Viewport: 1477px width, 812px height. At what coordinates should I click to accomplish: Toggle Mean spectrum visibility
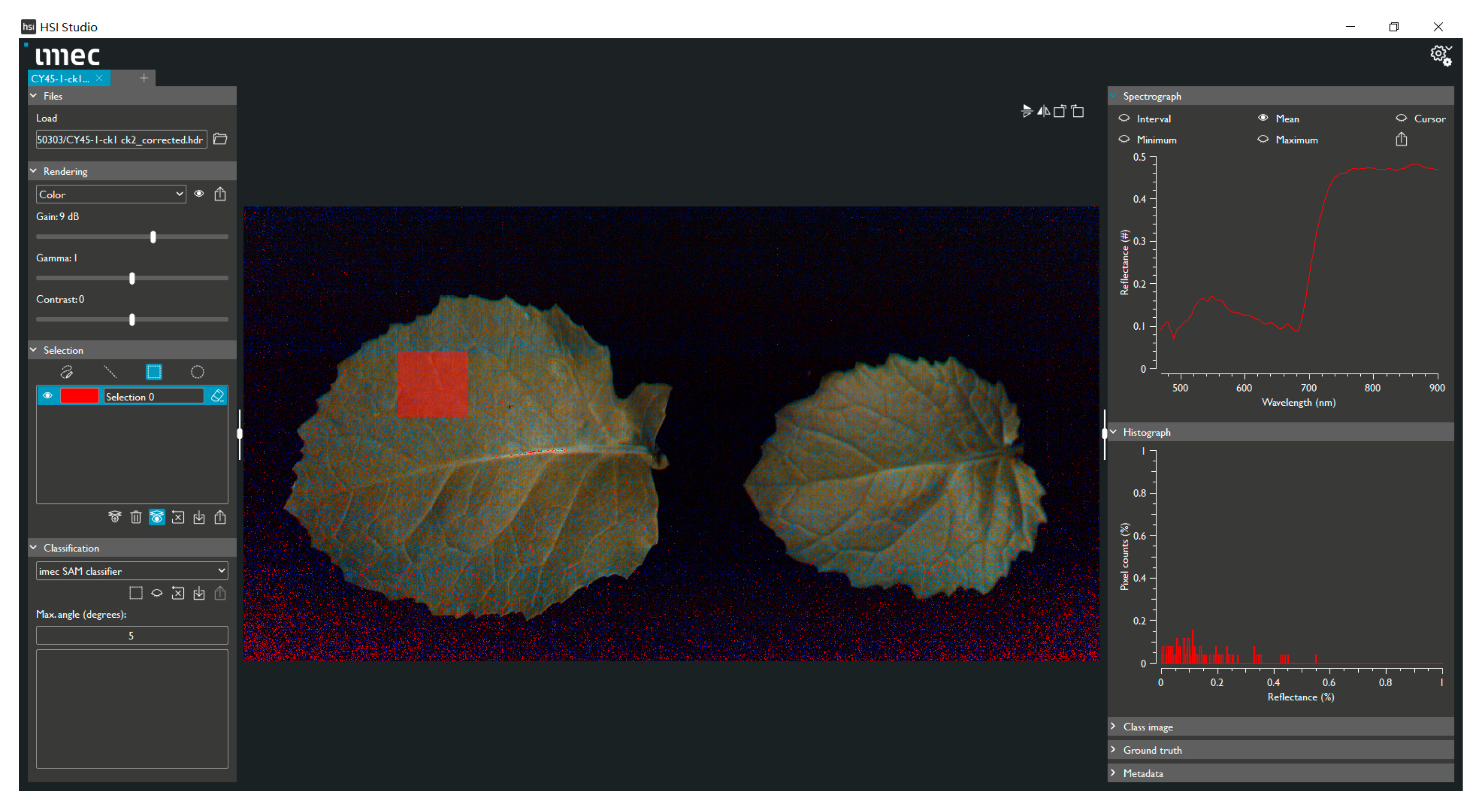click(1263, 118)
